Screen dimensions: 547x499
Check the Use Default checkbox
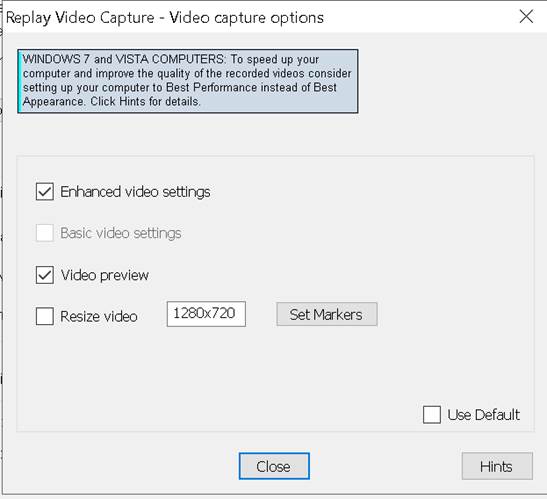coord(432,415)
